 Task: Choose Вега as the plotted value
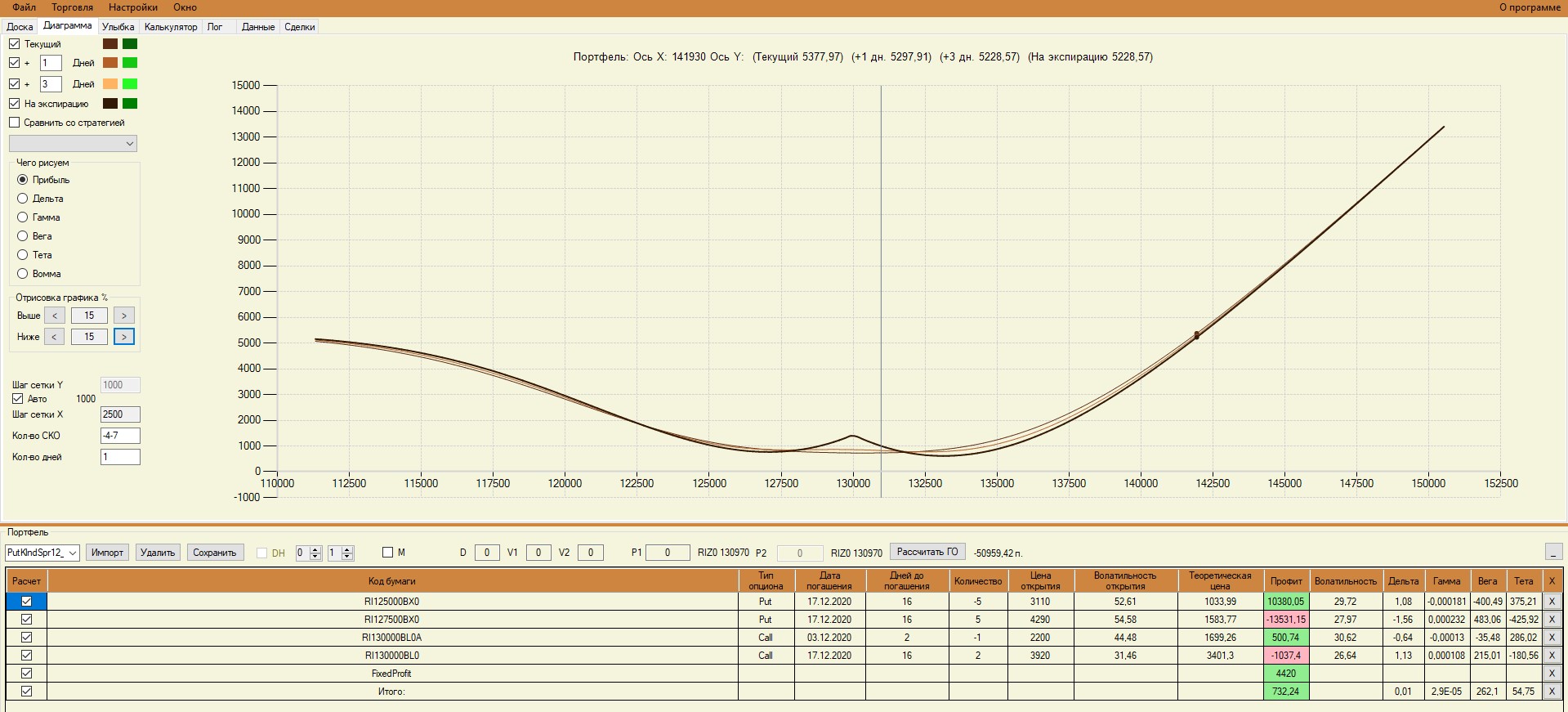click(x=23, y=236)
